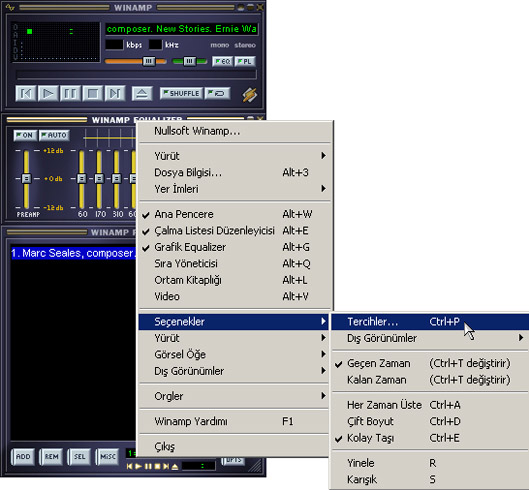
Task: Expand the Orgler submenu
Action: (234, 396)
